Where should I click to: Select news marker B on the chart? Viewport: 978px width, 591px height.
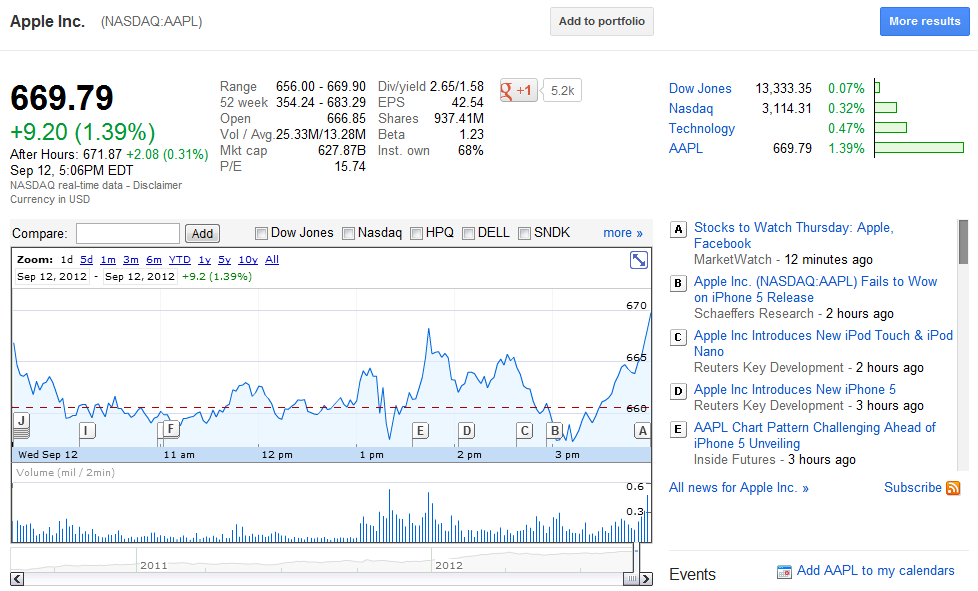tap(554, 430)
